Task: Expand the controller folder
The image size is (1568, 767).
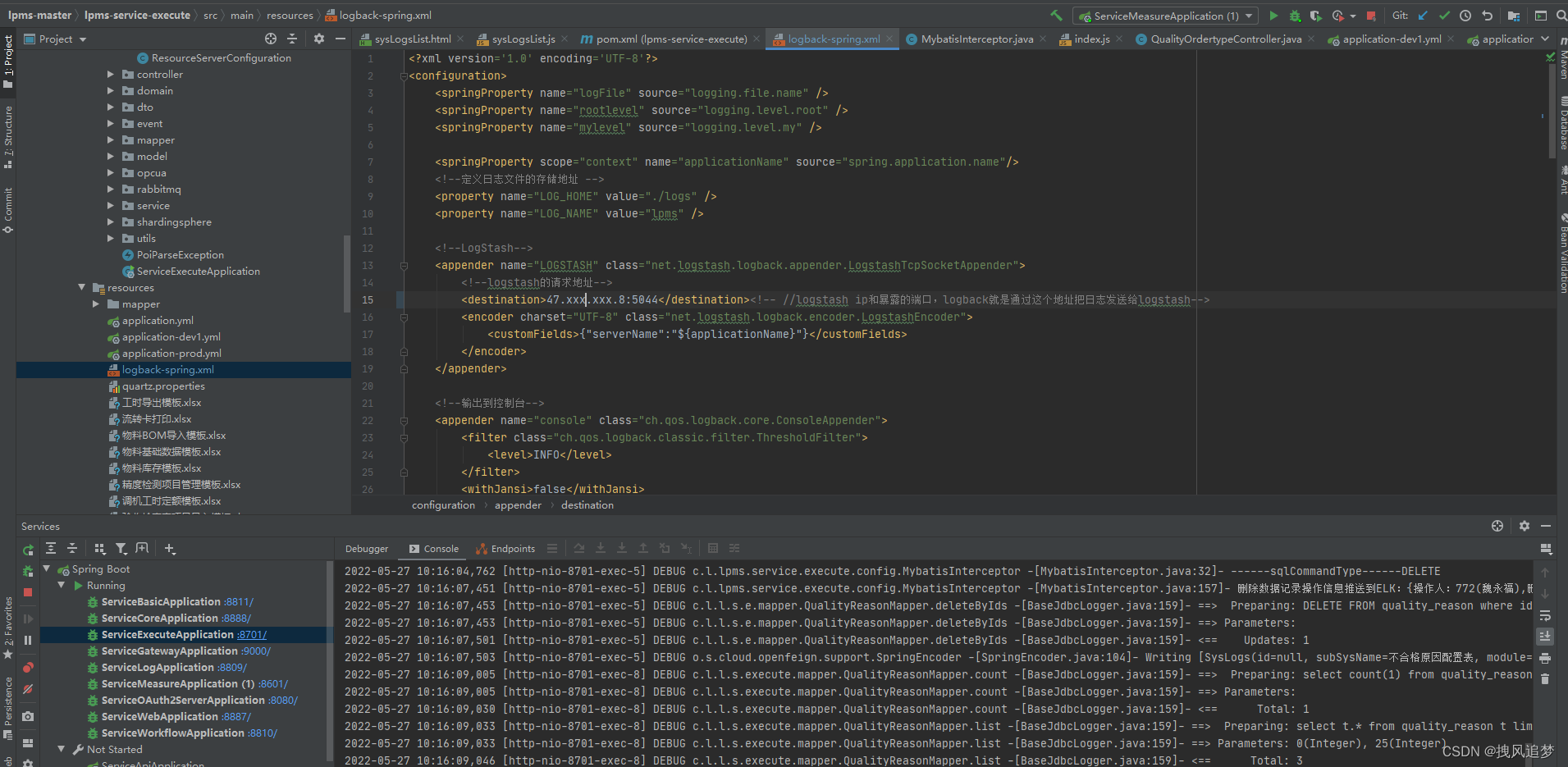Action: 111,75
